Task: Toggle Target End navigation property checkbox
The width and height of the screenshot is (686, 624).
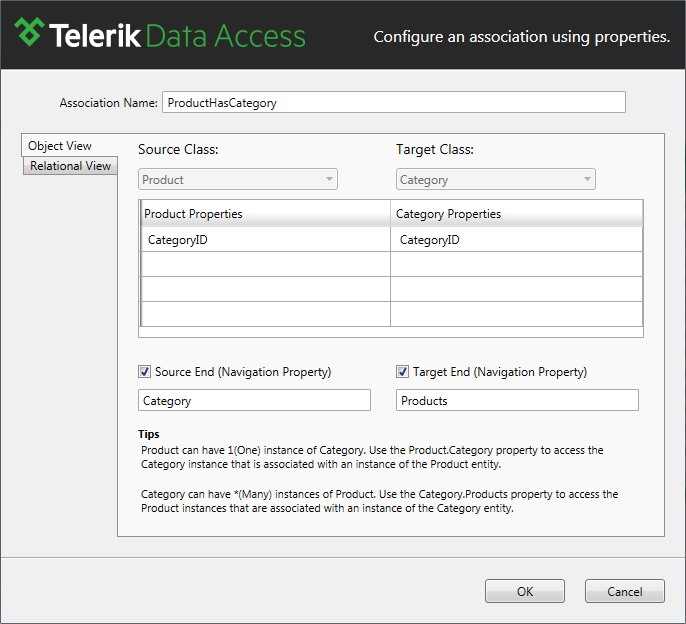Action: click(402, 372)
